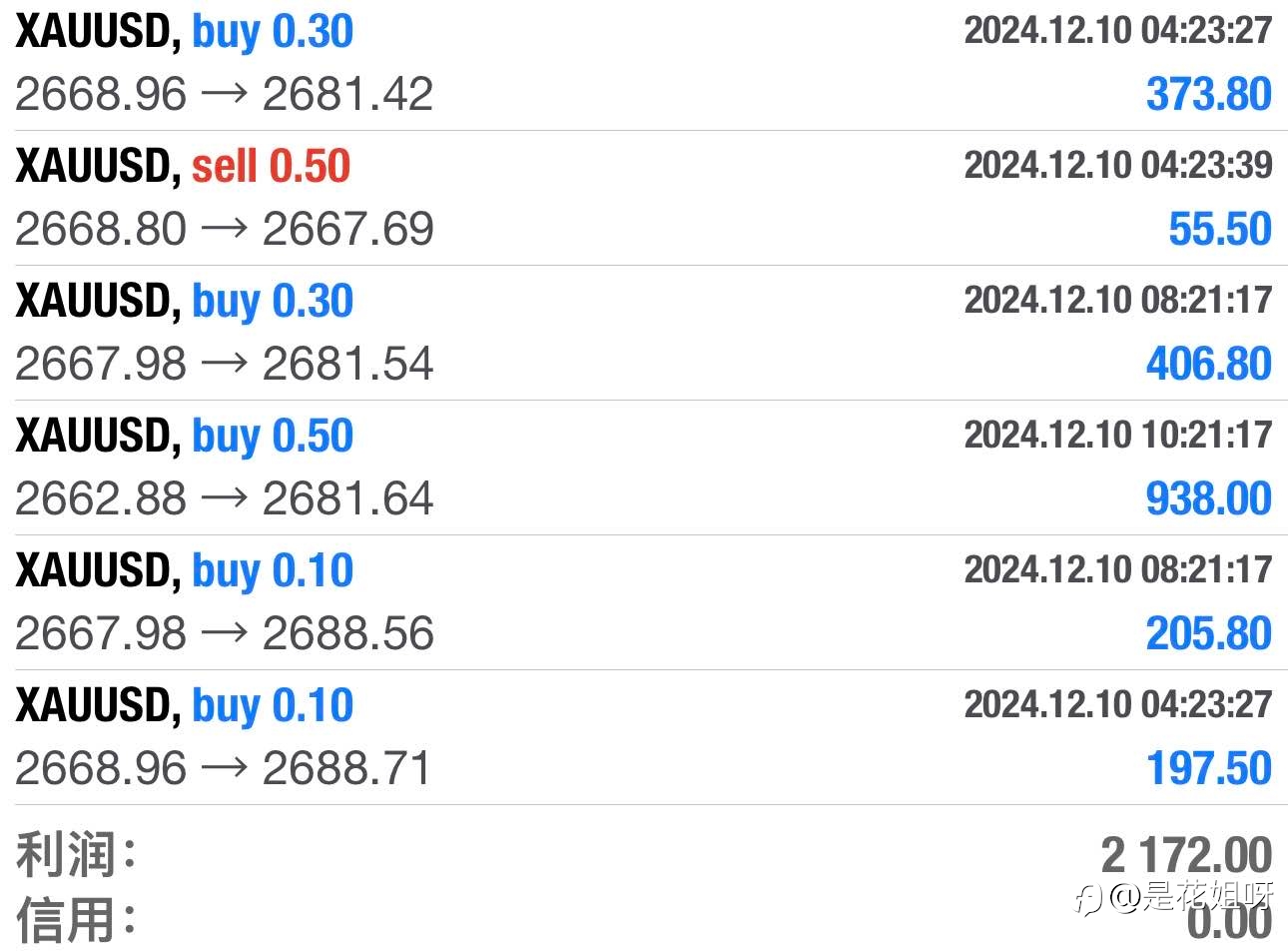Viewport: 1288px width, 951px height.
Task: Tap the 2 172.00 total profit value
Action: tap(1186, 856)
